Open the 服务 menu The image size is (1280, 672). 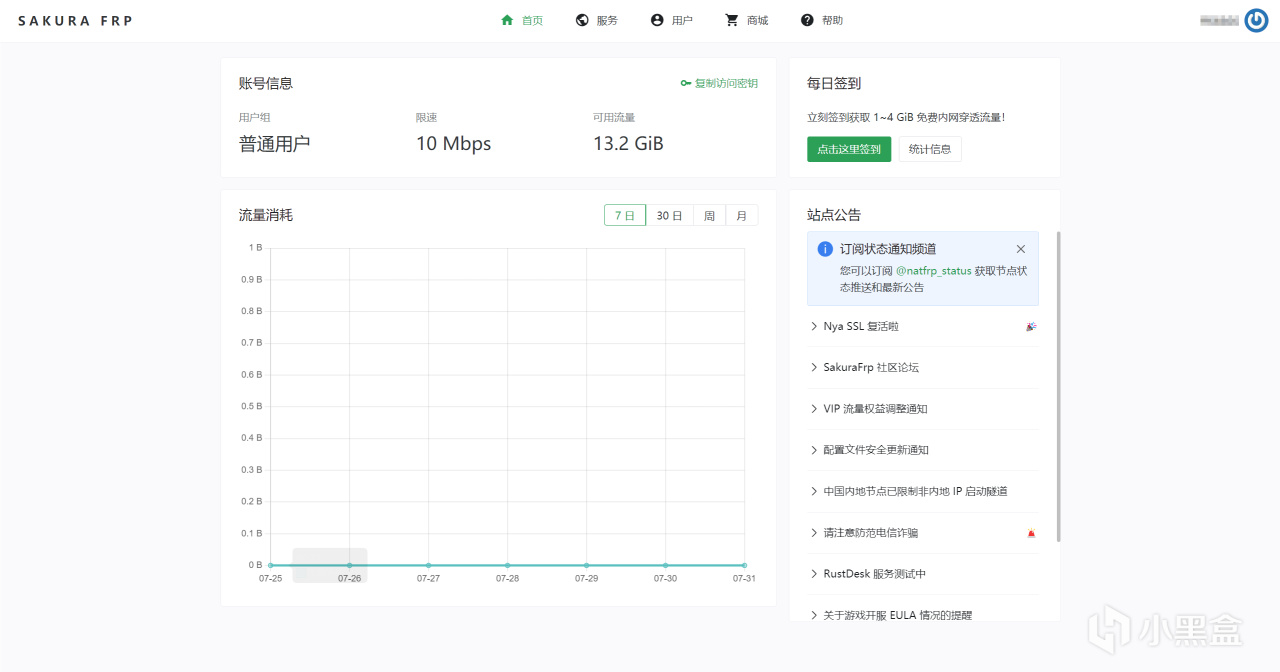[x=606, y=20]
